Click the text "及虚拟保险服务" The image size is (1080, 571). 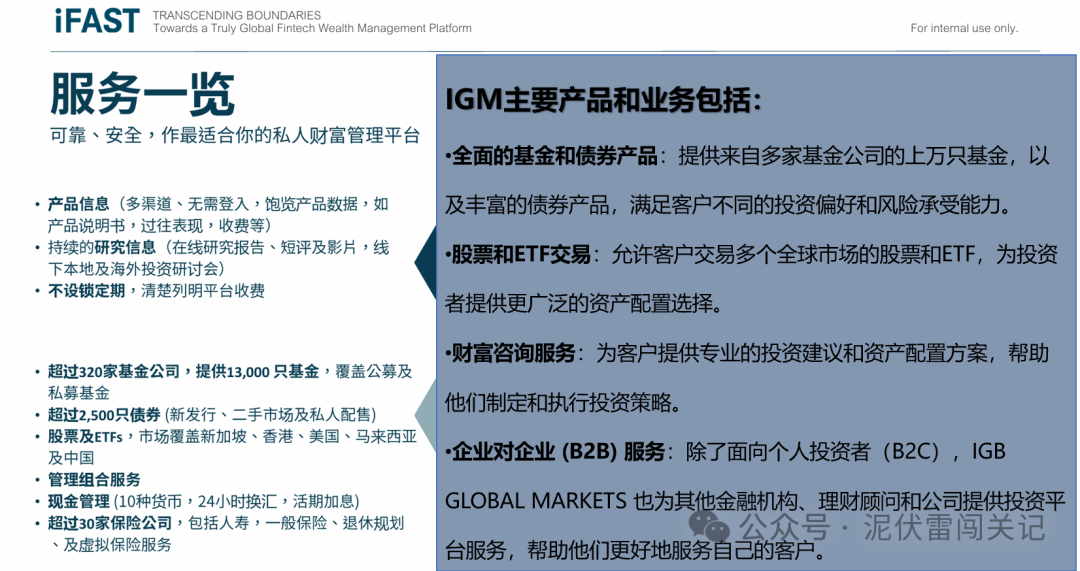pos(117,545)
